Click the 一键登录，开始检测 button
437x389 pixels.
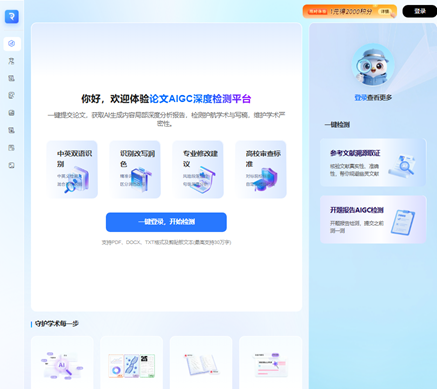[166, 222]
